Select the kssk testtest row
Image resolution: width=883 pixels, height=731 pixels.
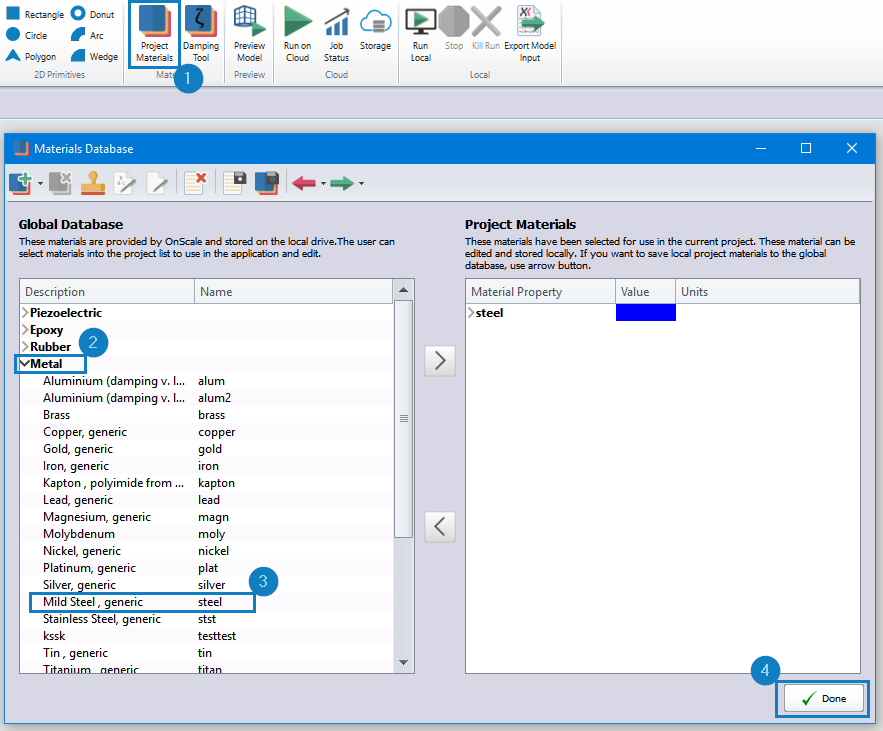click(x=206, y=636)
